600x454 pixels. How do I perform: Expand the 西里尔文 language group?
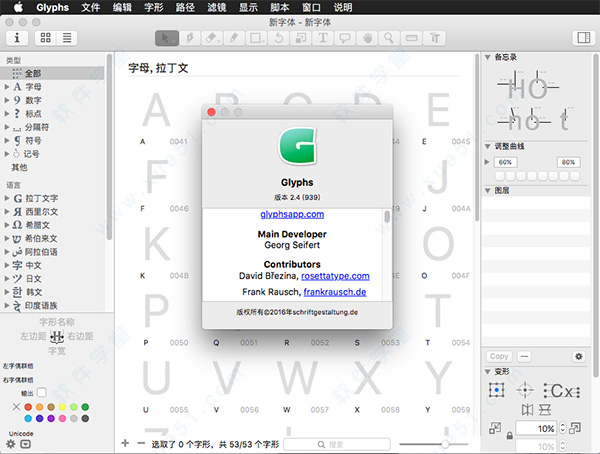[7, 212]
